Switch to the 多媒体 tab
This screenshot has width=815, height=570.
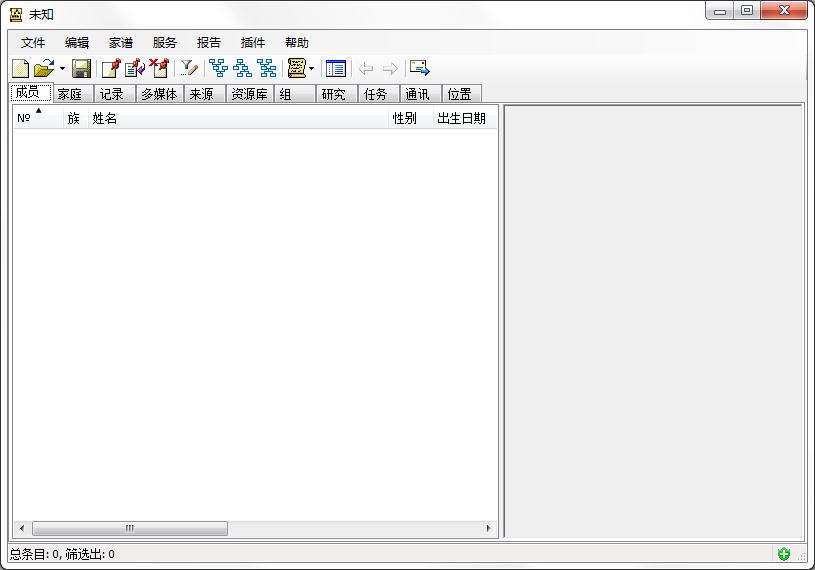click(x=159, y=94)
